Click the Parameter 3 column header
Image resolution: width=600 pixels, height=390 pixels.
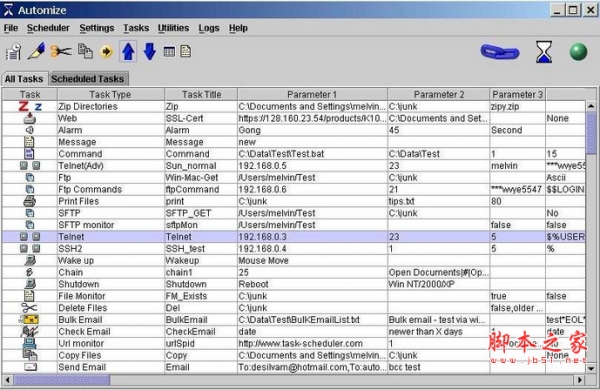[x=518, y=95]
